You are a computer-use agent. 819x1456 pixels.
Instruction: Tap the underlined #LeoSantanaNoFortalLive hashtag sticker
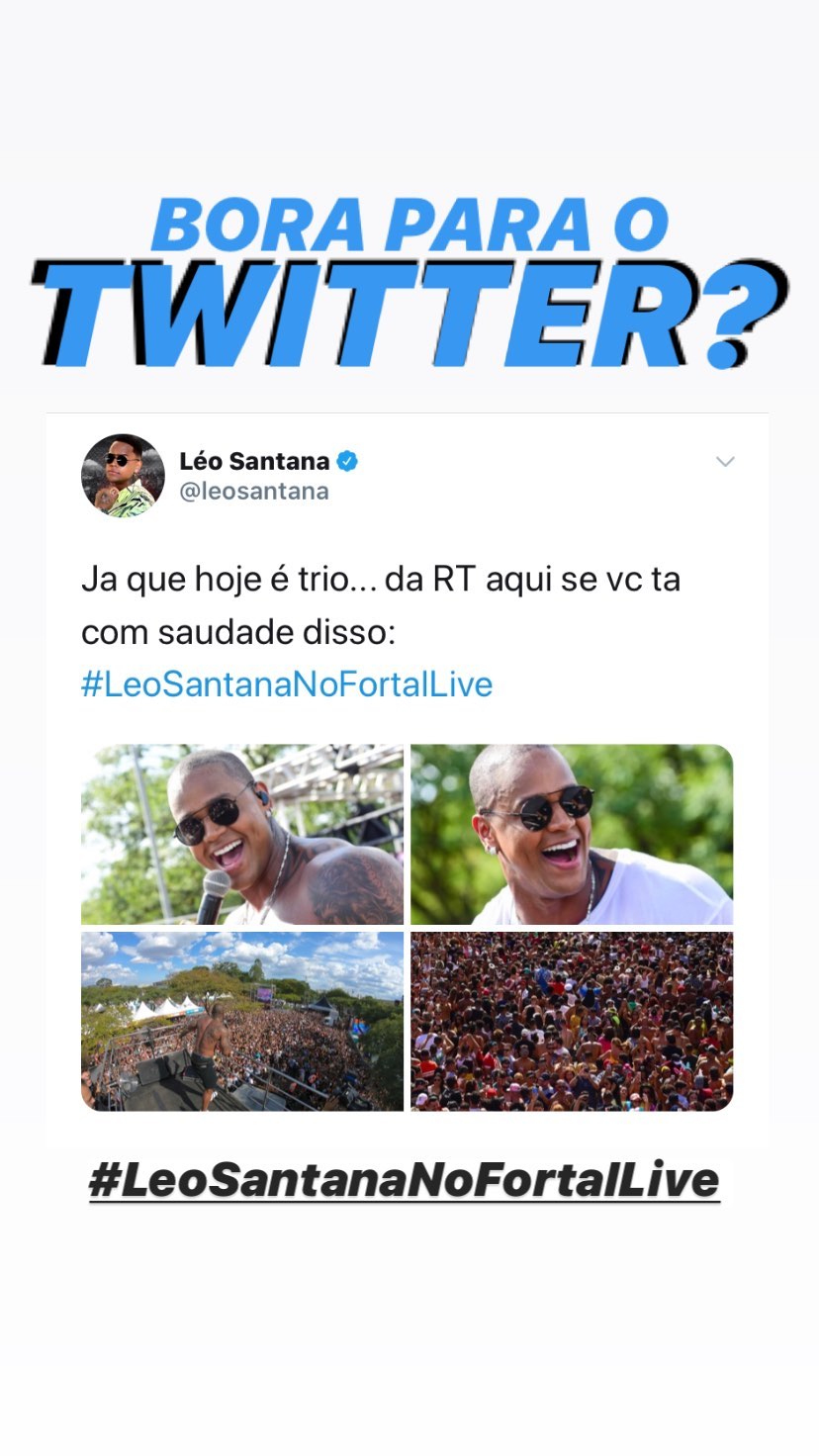click(x=404, y=1180)
